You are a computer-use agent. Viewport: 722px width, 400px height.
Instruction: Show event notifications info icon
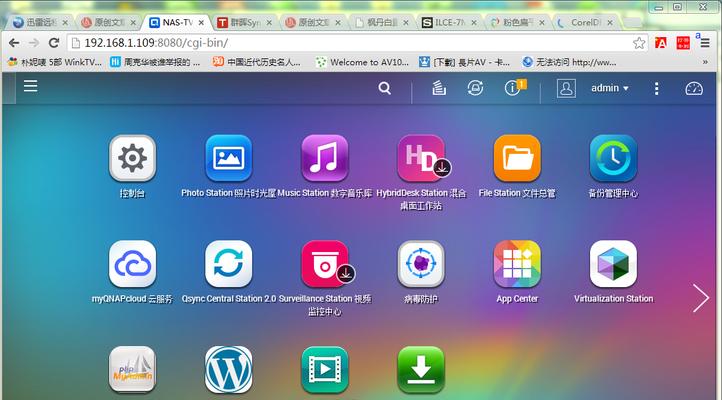click(512, 88)
